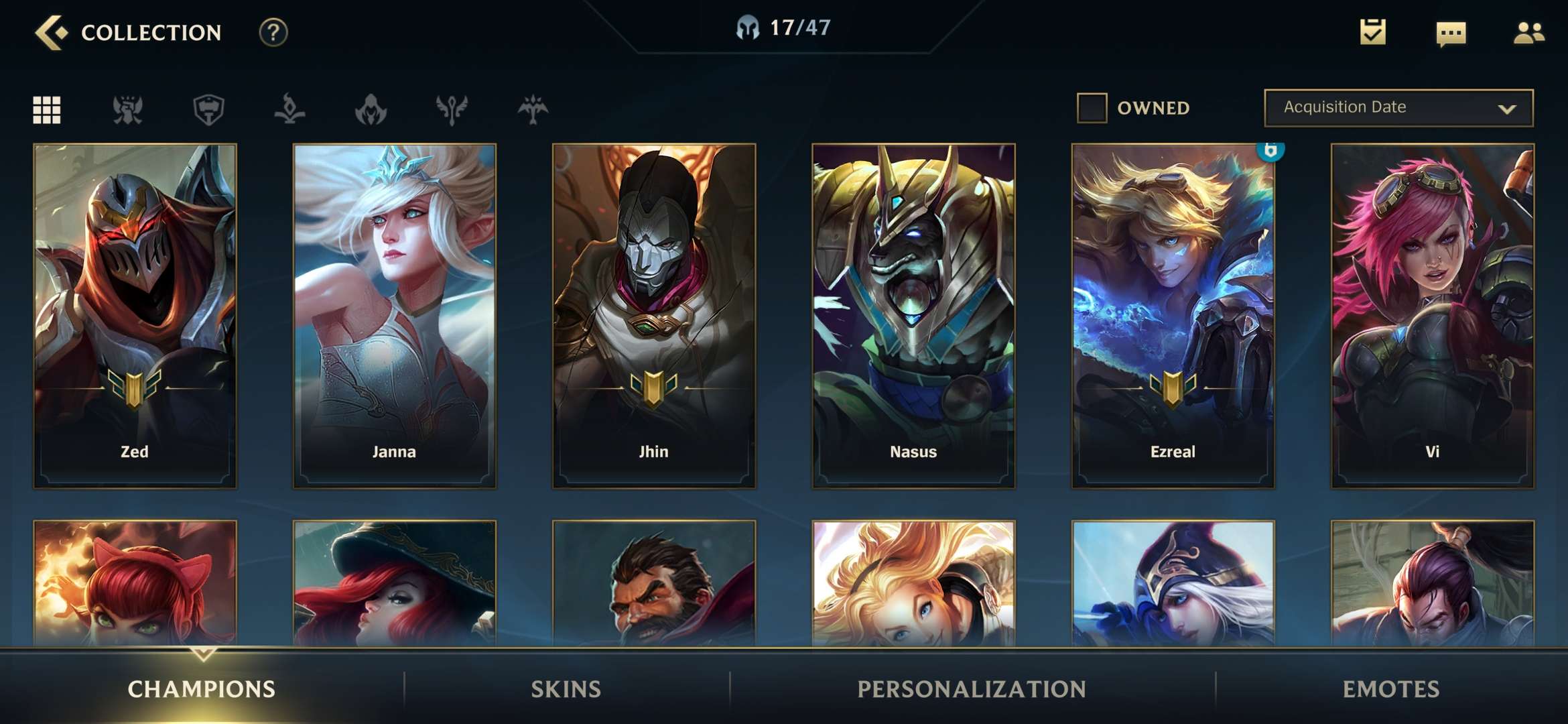The image size is (1568, 724).
Task: Open the Nasus champion card
Action: [x=913, y=316]
